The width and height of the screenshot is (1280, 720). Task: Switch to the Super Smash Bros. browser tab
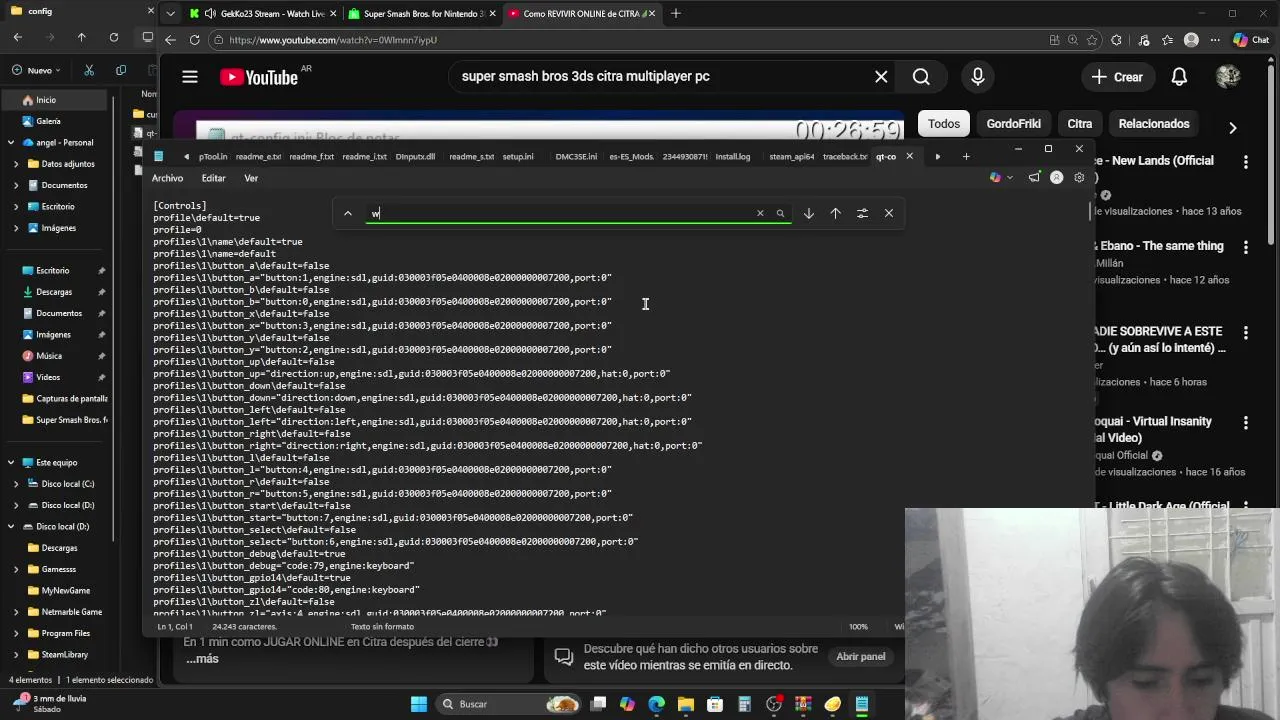click(x=421, y=14)
